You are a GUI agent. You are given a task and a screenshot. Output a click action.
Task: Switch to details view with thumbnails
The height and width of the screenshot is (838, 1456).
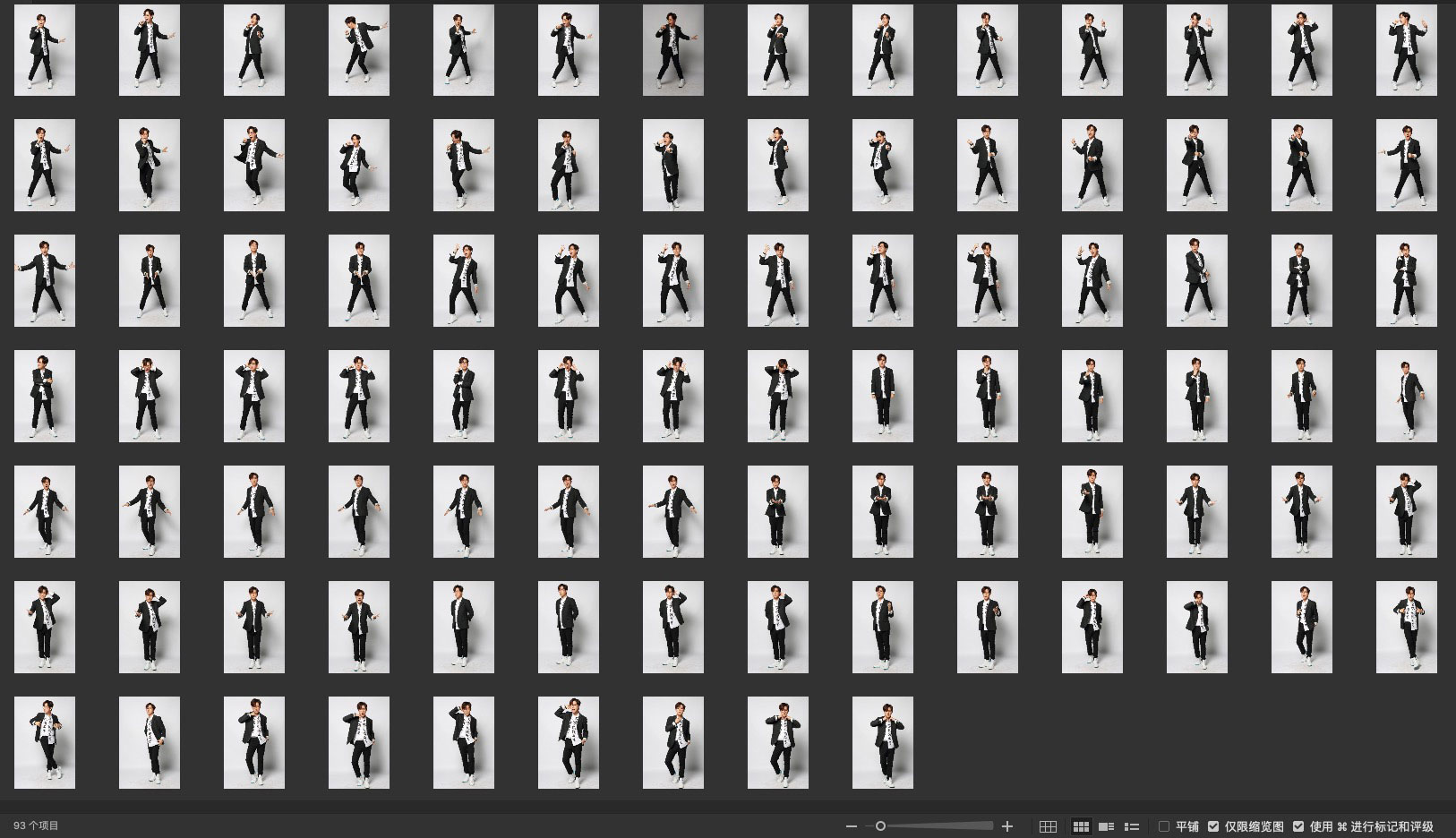[x=1107, y=826]
